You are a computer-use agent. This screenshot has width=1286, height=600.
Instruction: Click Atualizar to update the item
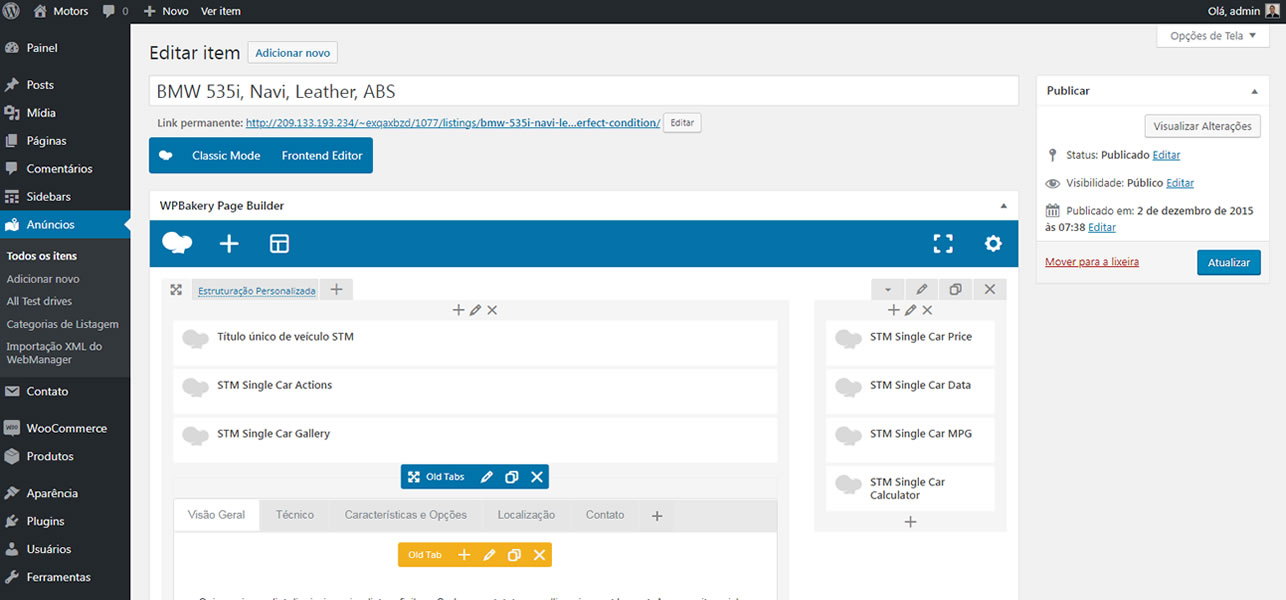(x=1229, y=262)
